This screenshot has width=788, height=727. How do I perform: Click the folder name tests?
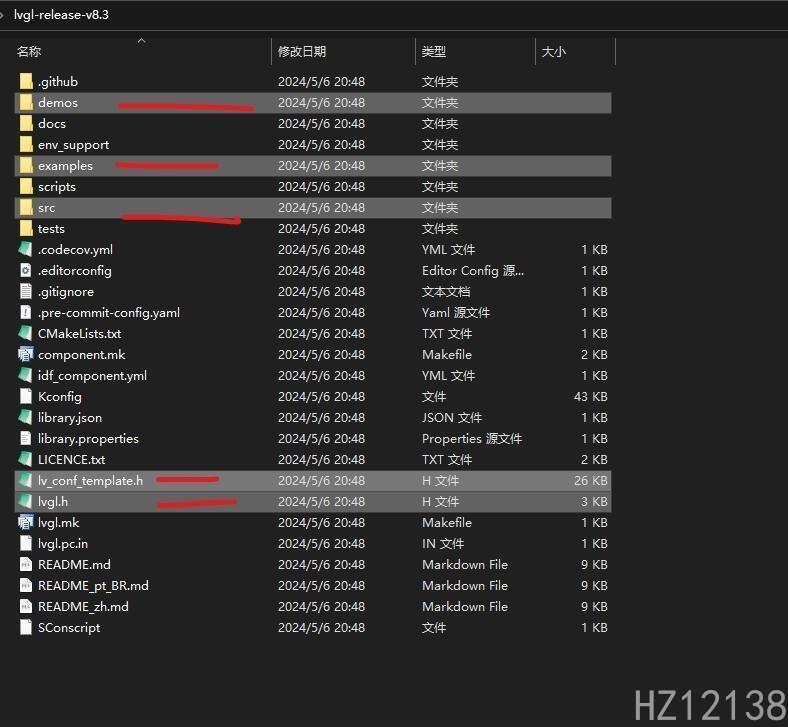(51, 229)
